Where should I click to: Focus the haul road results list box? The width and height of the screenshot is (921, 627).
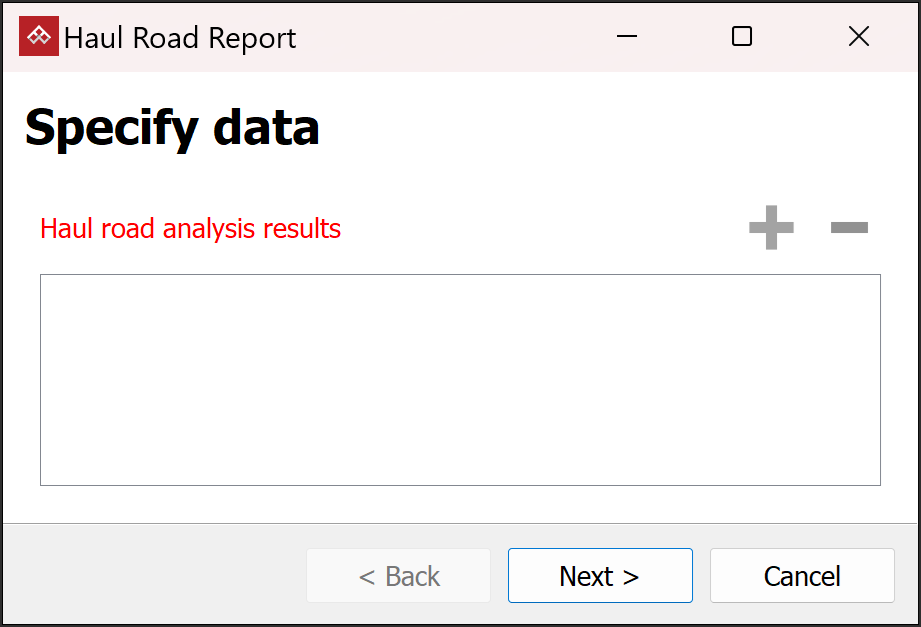click(460, 380)
